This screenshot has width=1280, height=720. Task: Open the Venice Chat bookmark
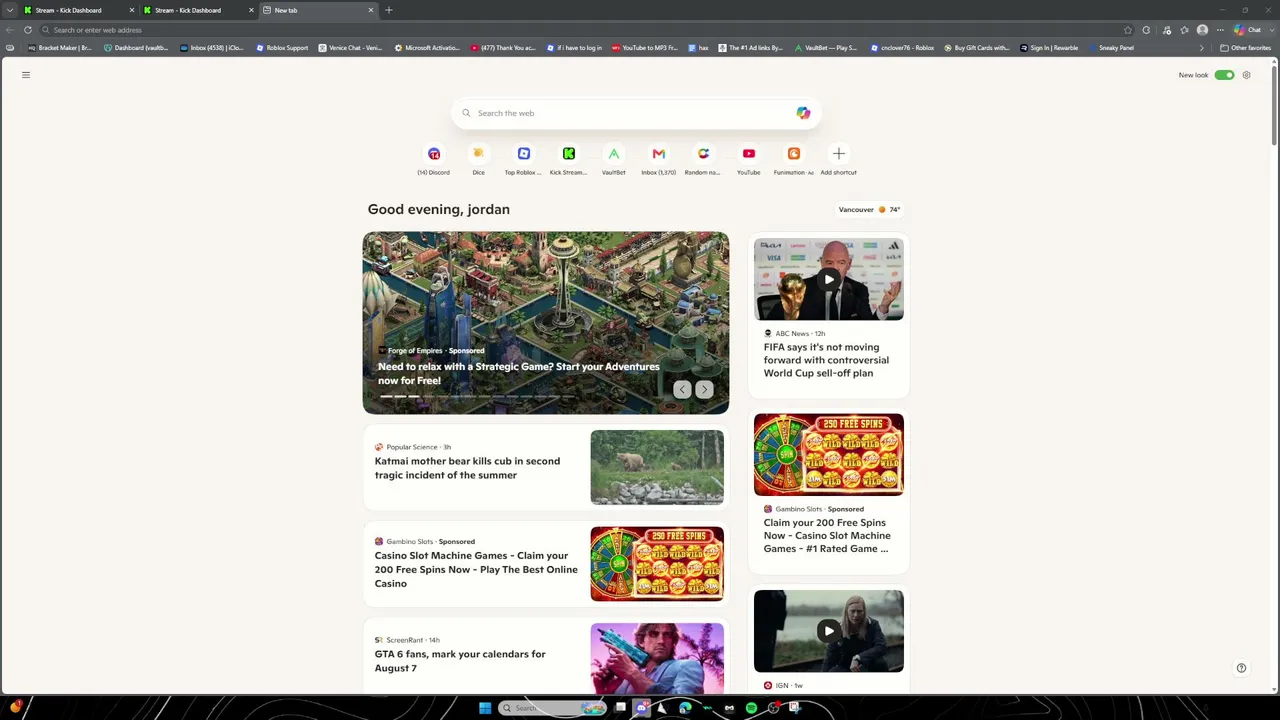[350, 48]
